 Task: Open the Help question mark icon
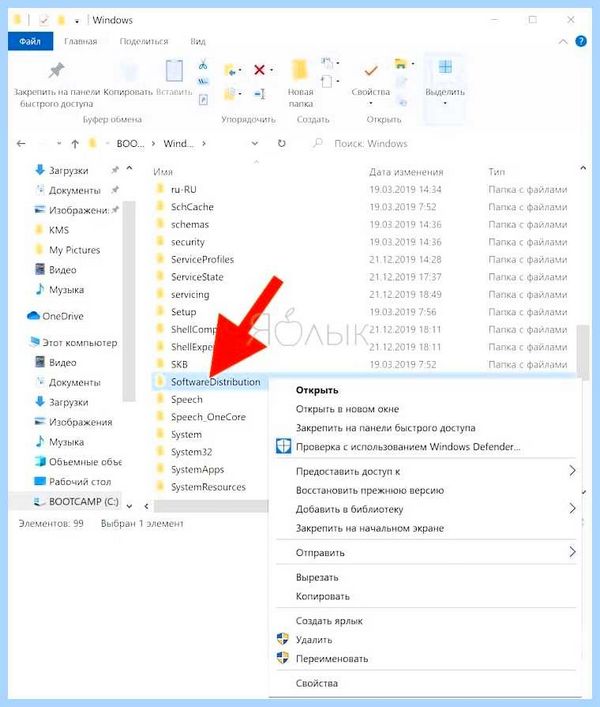[x=581, y=41]
